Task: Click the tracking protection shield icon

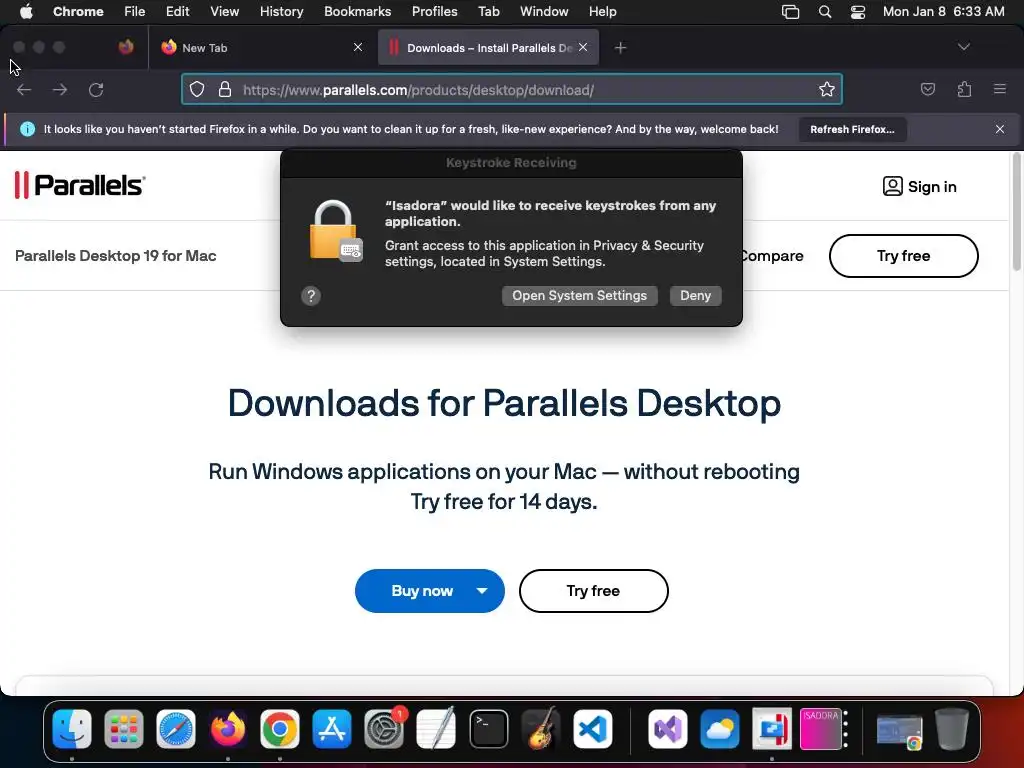Action: tap(197, 90)
